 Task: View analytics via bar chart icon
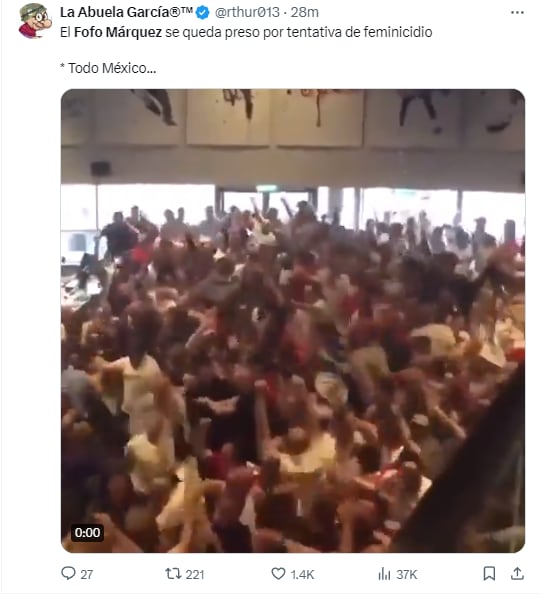[x=384, y=574]
